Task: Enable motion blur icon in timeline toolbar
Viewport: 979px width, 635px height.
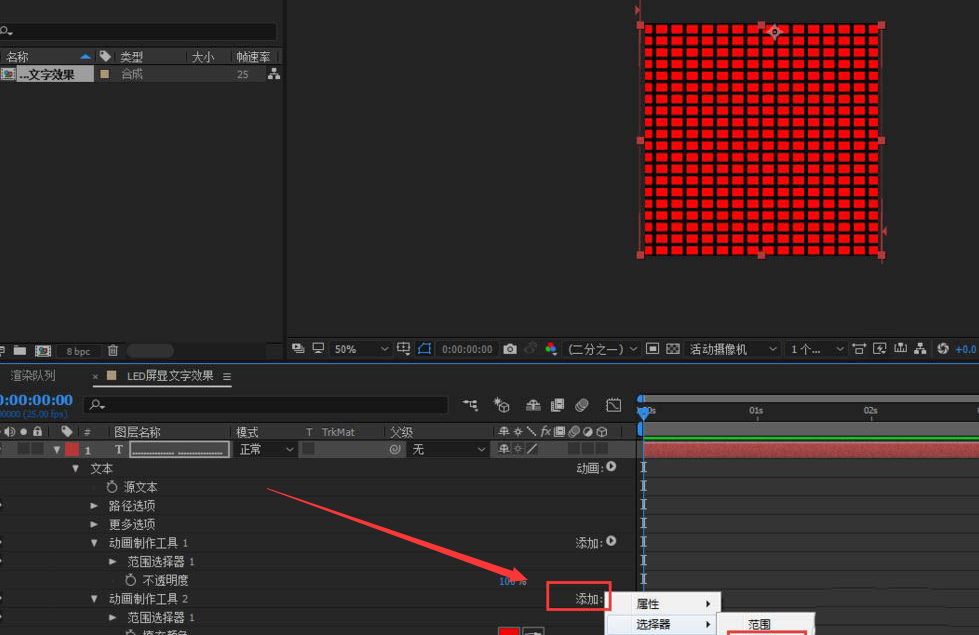Action: (583, 405)
